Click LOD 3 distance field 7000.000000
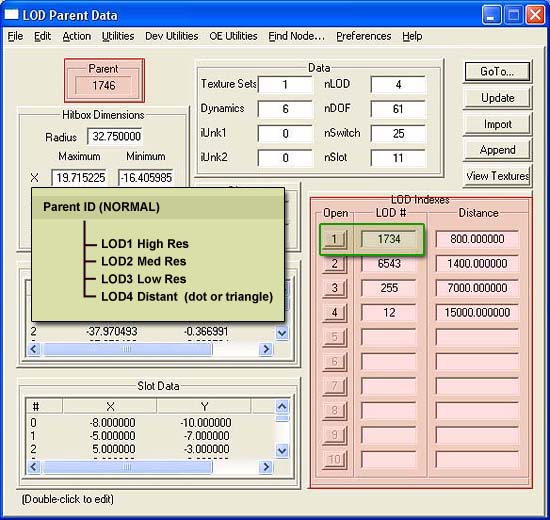550x520 pixels. tap(477, 288)
